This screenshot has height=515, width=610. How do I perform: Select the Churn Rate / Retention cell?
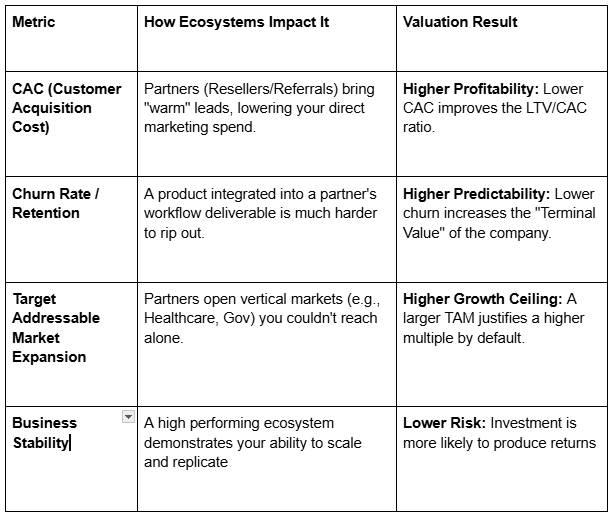pyautogui.click(x=58, y=204)
